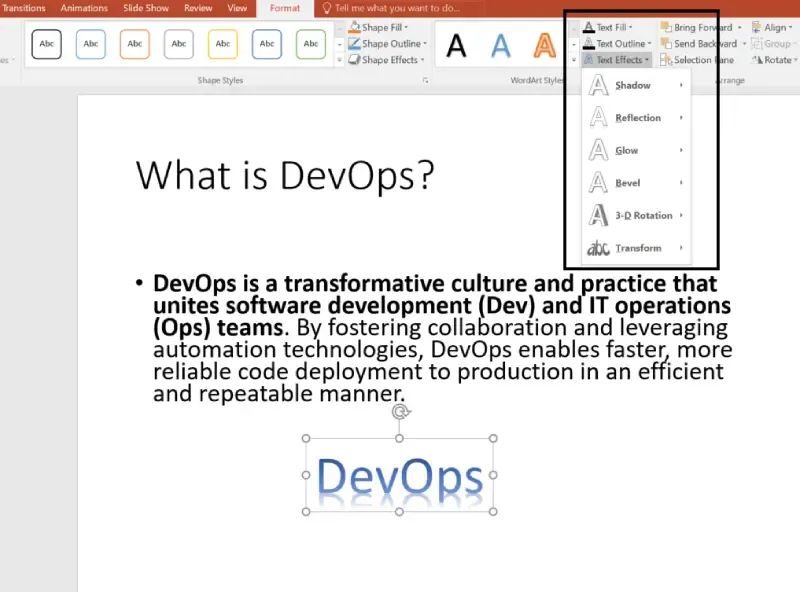Open the Text Outline dropdown
The image size is (800, 592).
tap(617, 44)
